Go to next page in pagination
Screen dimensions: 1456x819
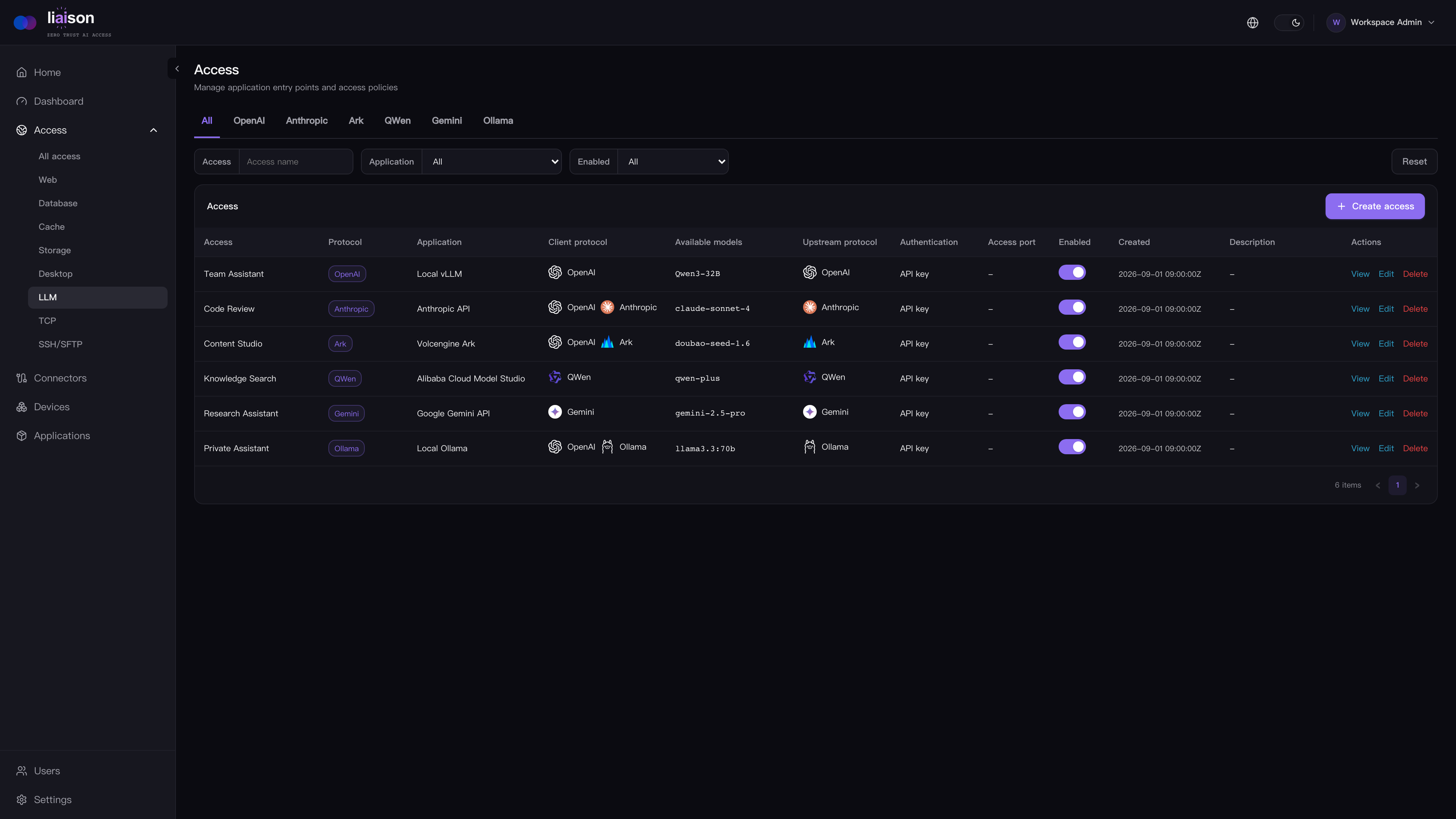coord(1417,485)
